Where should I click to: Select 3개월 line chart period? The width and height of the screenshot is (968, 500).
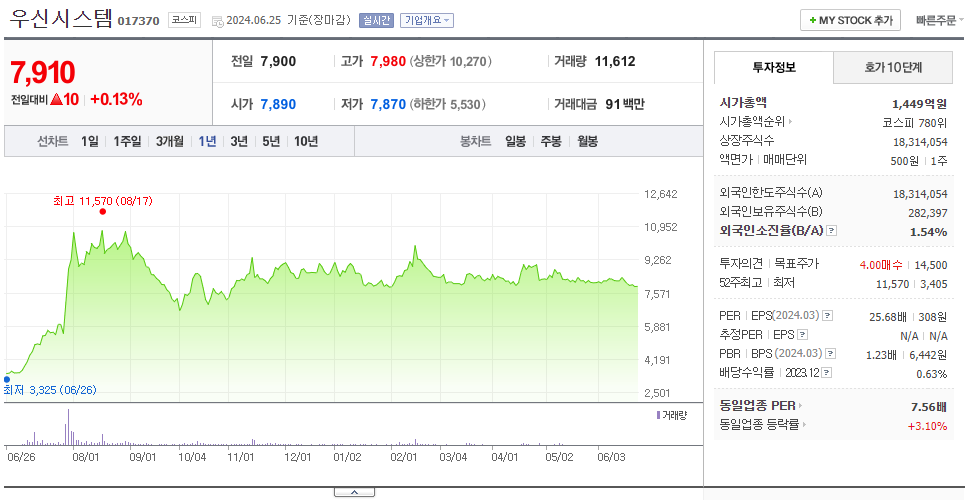point(170,141)
